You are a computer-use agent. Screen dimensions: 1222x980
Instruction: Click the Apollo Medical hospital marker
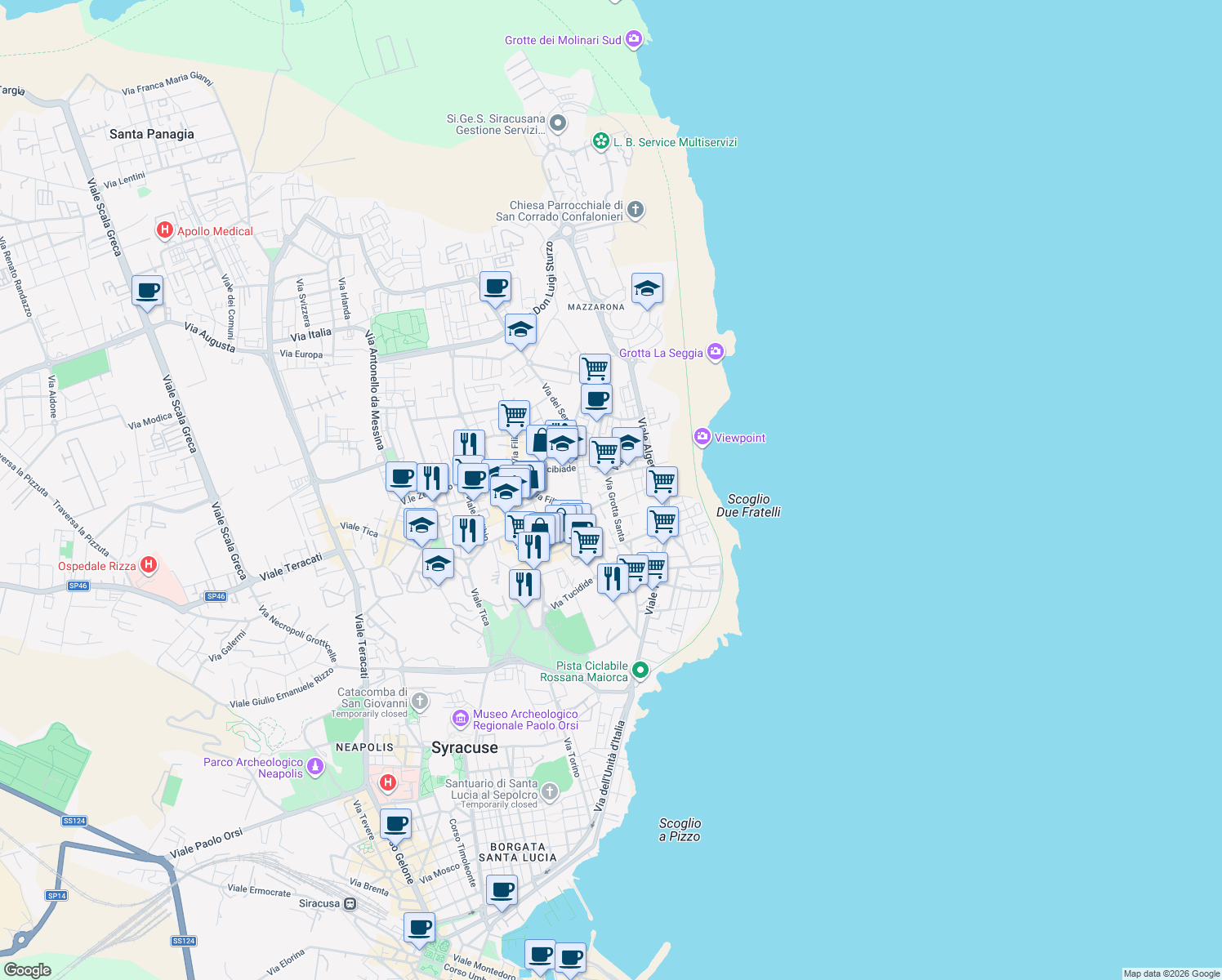pos(163,231)
